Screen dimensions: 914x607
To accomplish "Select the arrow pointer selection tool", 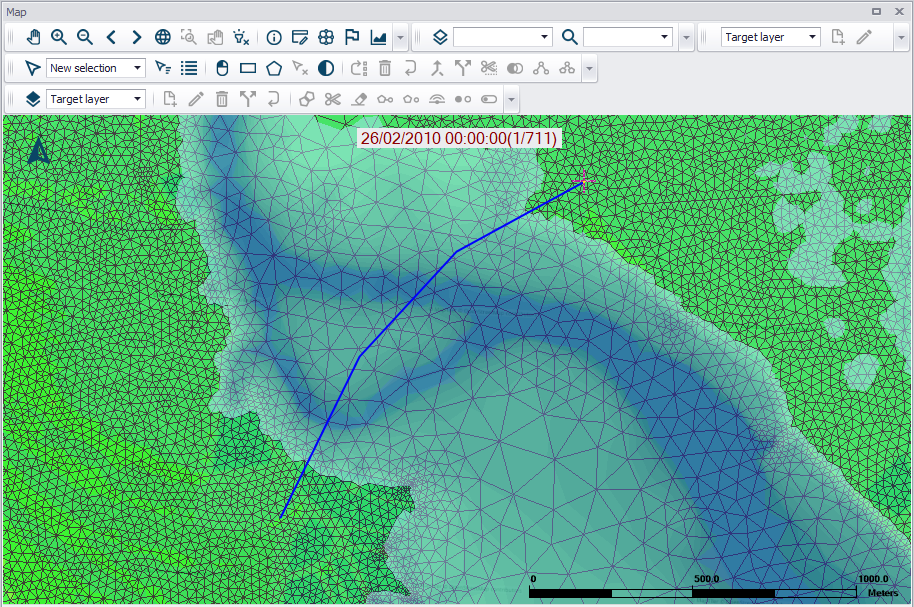I will pyautogui.click(x=32, y=68).
